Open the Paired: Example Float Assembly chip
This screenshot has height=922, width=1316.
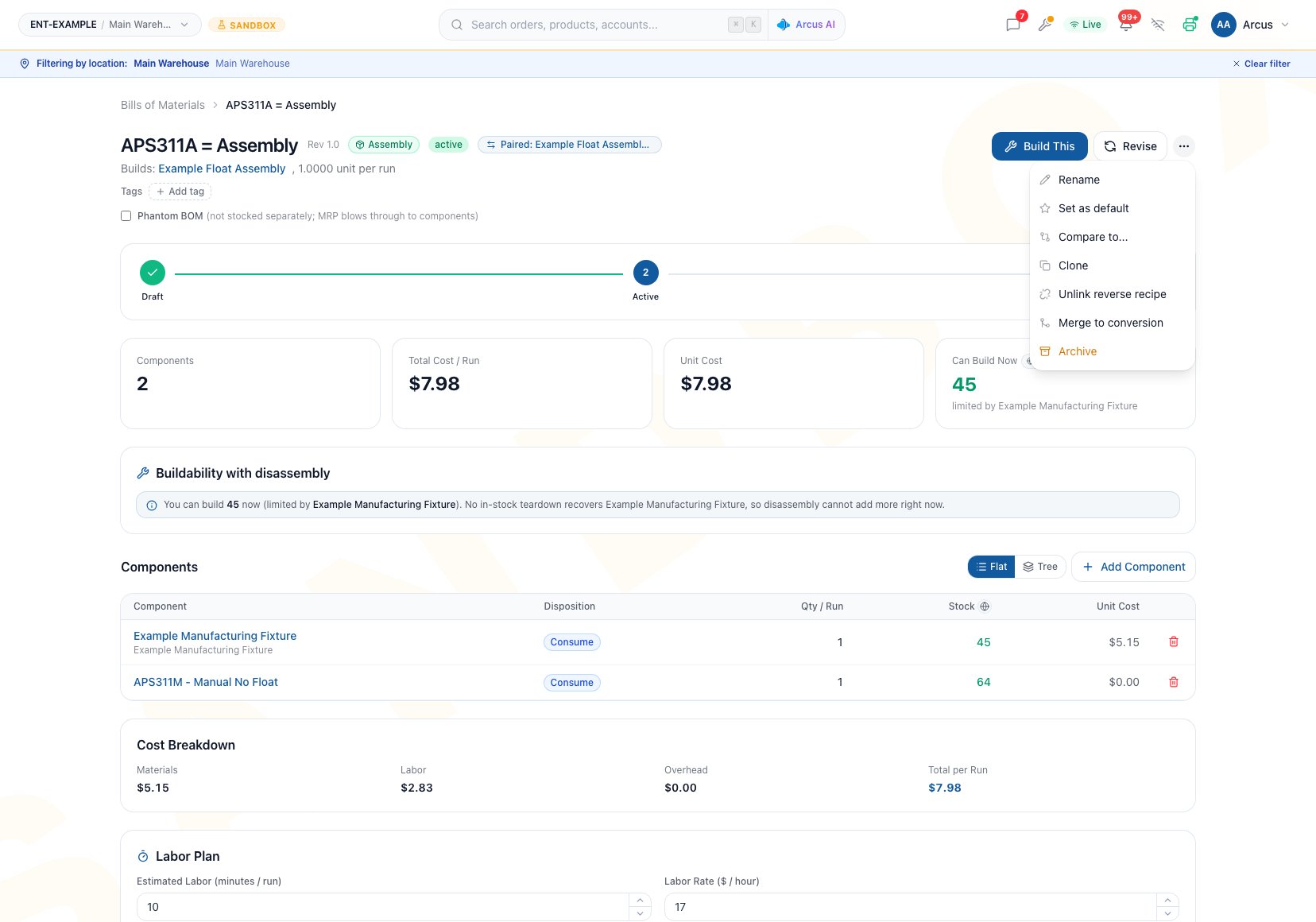pos(569,145)
